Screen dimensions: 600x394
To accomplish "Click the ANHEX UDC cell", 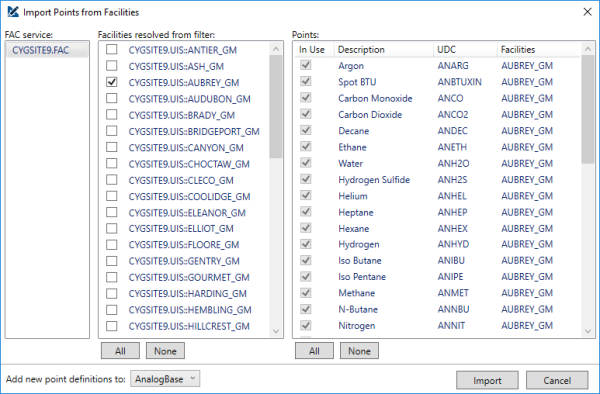I will point(453,228).
